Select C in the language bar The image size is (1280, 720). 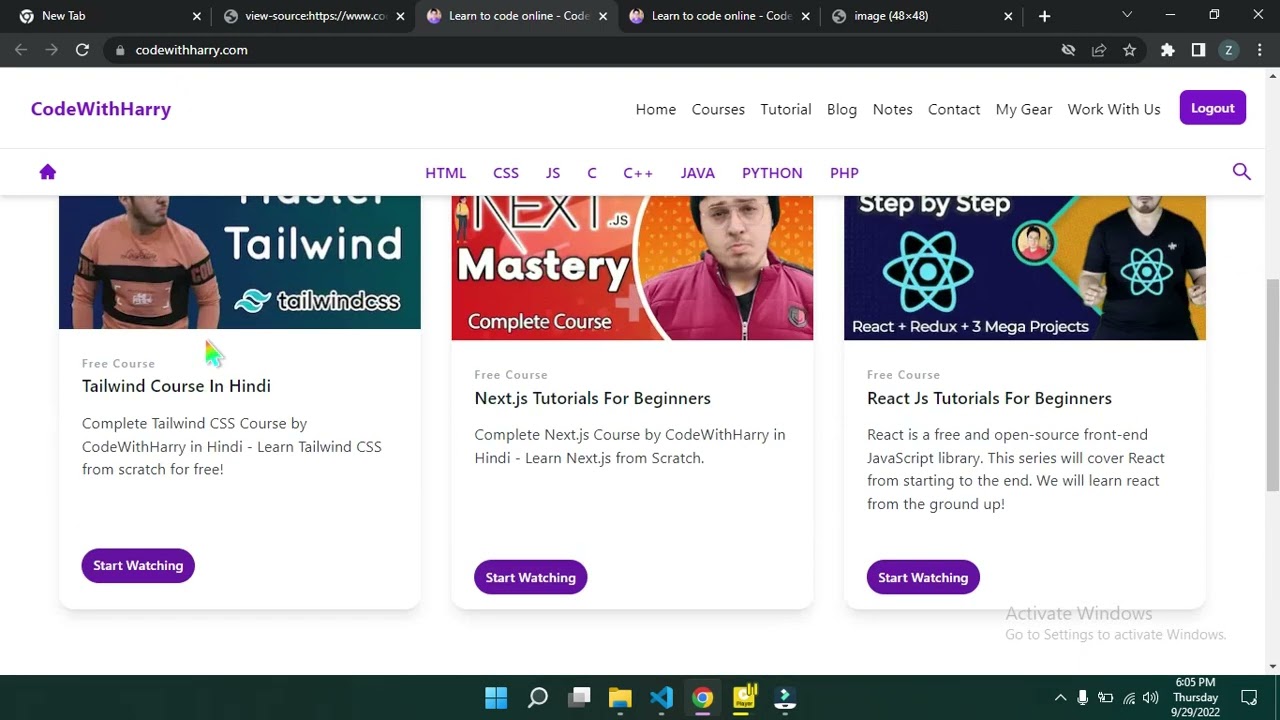click(x=592, y=172)
